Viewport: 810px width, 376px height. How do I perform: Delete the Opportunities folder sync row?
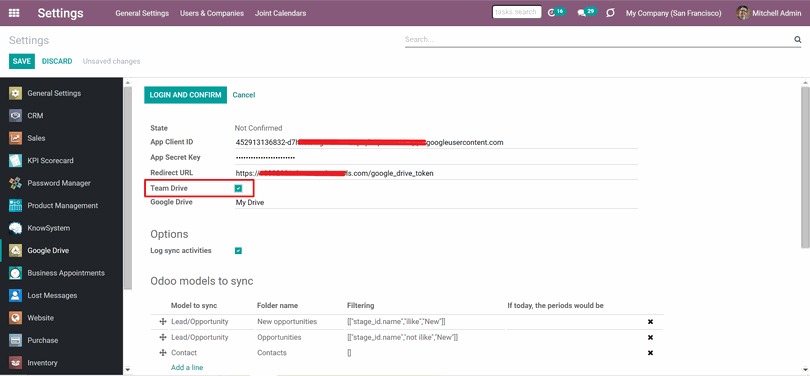(x=650, y=337)
